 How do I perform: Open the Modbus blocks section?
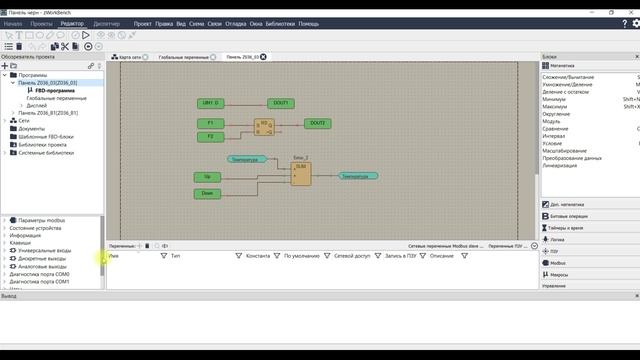(590, 263)
